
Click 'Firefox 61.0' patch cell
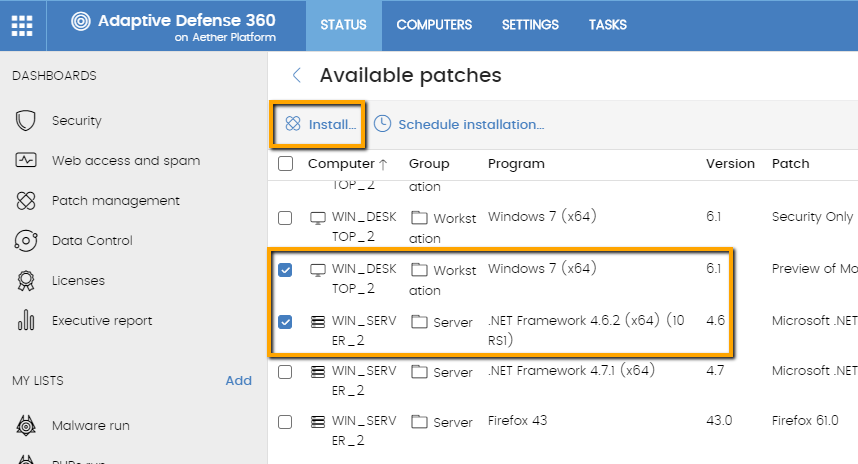[x=805, y=420]
